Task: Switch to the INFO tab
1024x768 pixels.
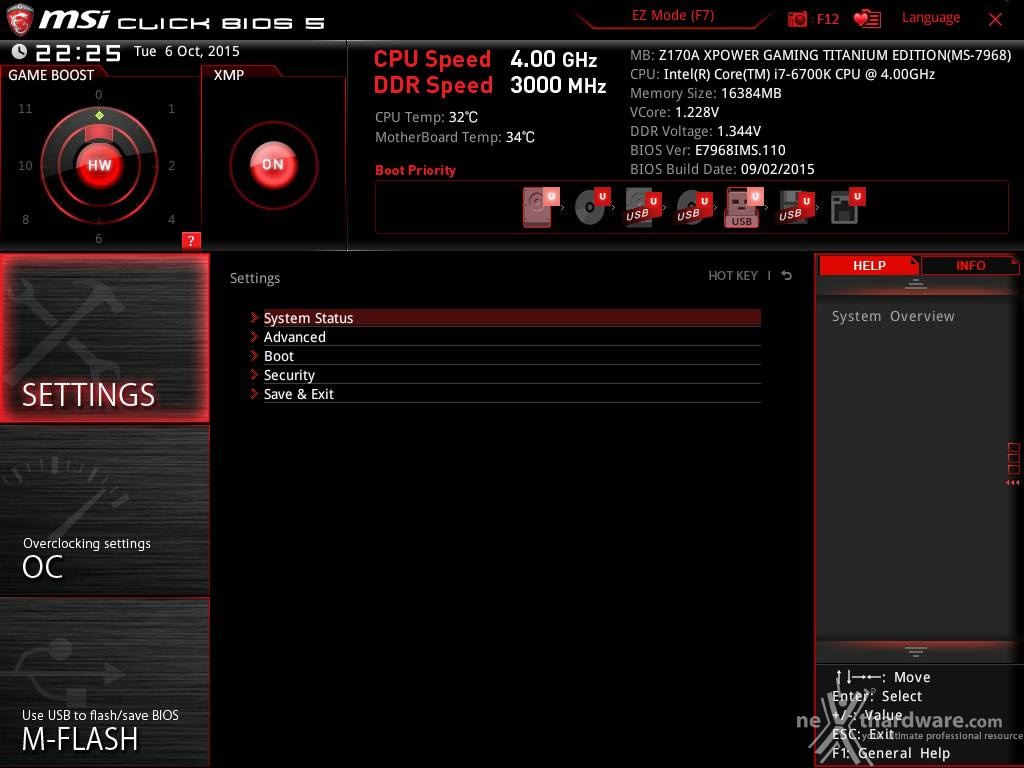Action: point(970,265)
